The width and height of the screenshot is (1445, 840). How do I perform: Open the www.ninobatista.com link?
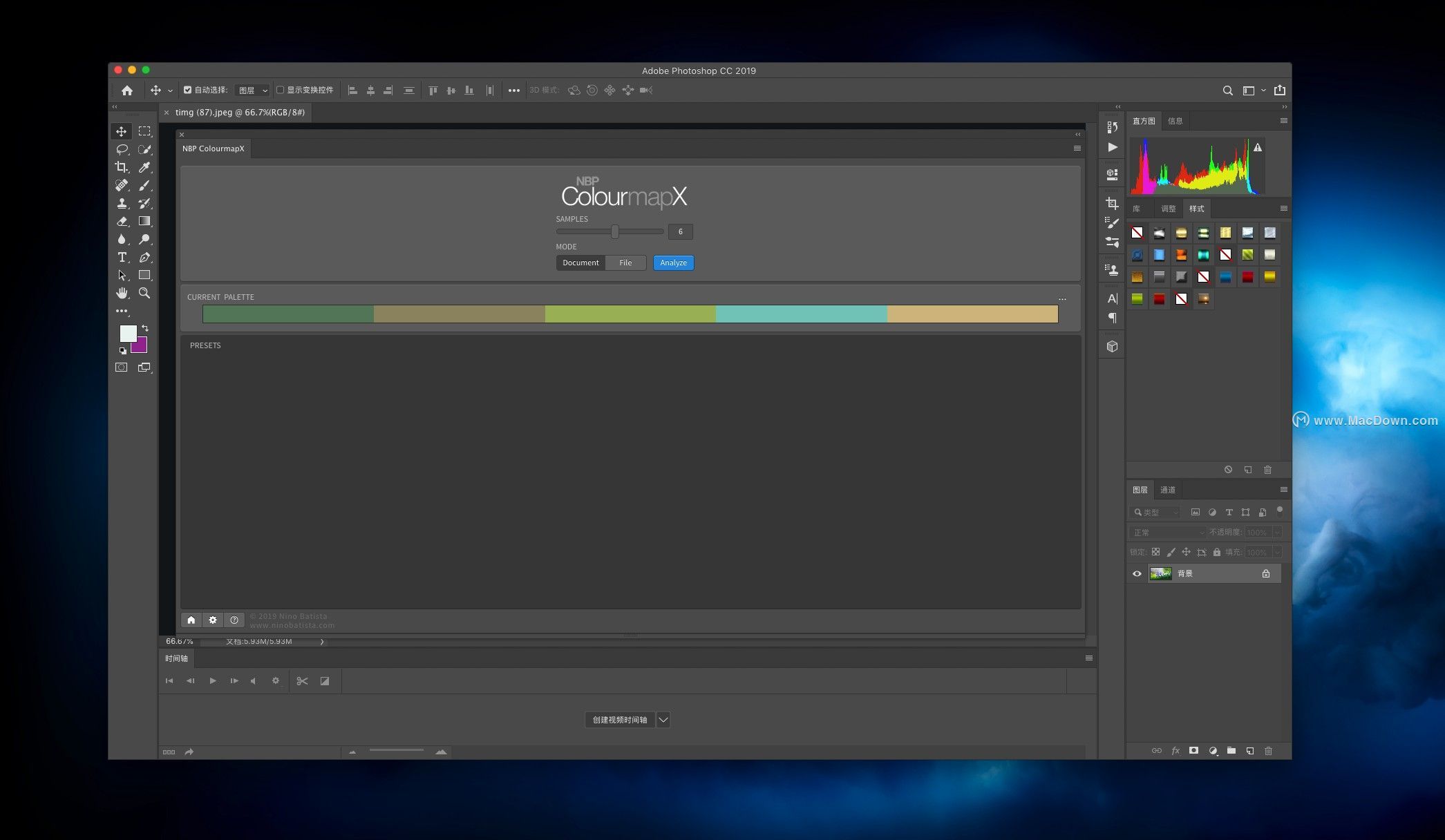click(x=292, y=625)
